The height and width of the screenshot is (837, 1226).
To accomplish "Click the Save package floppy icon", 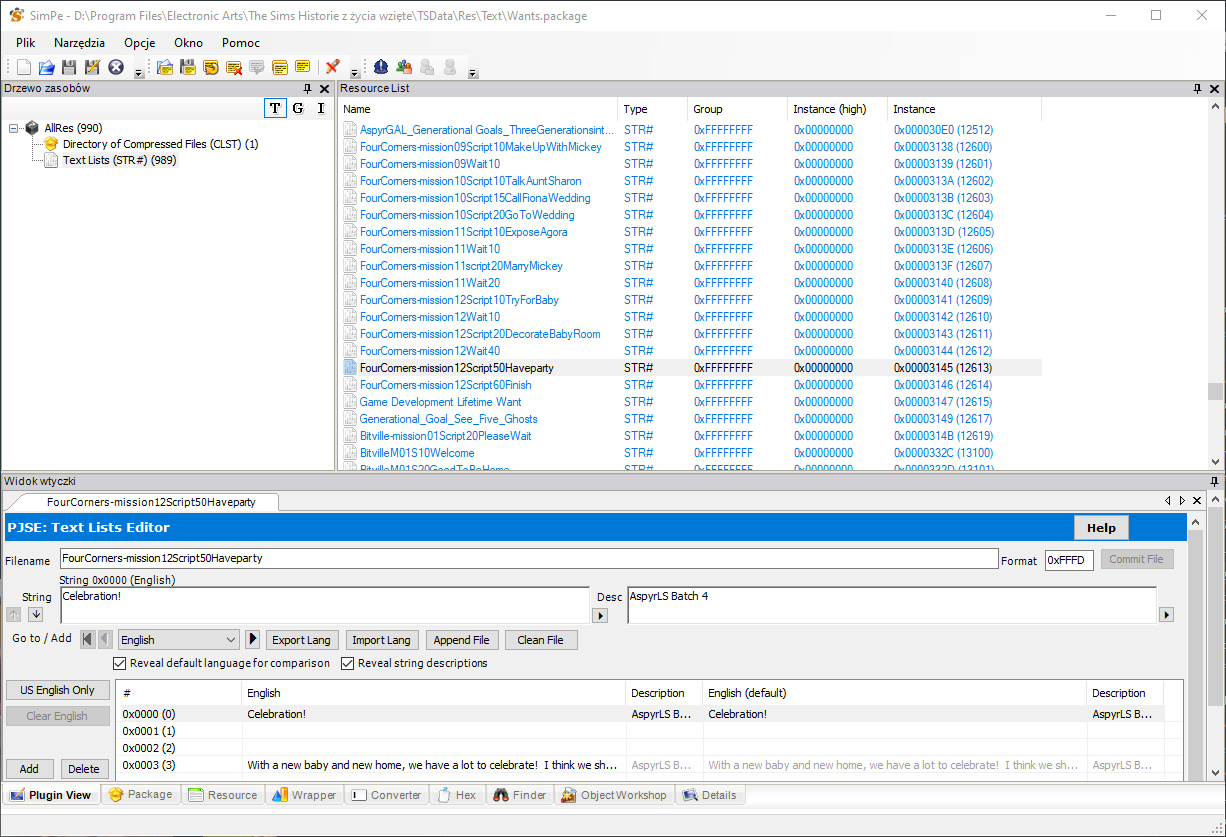I will pyautogui.click(x=69, y=67).
